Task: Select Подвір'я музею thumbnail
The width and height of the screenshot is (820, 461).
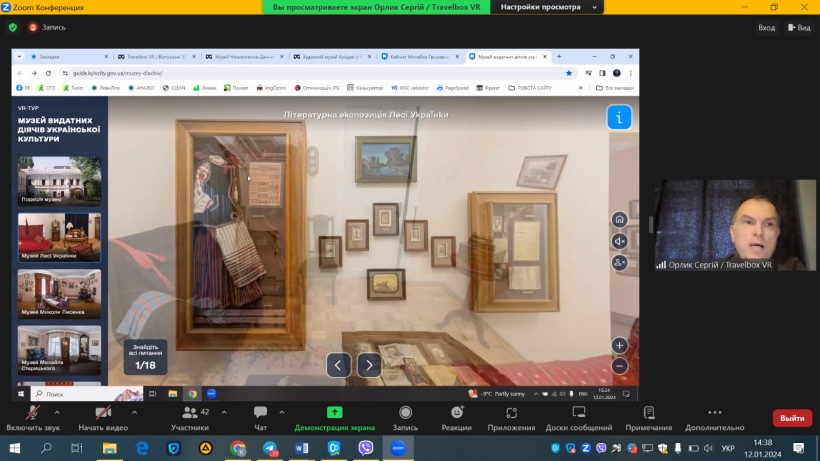Action: coord(59,180)
